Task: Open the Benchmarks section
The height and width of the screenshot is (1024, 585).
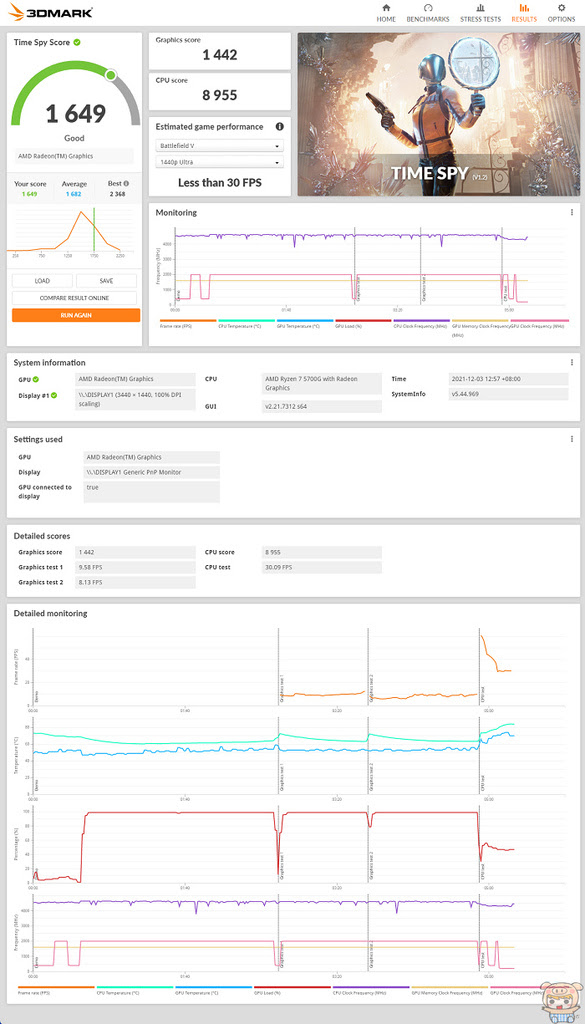Action: point(428,13)
